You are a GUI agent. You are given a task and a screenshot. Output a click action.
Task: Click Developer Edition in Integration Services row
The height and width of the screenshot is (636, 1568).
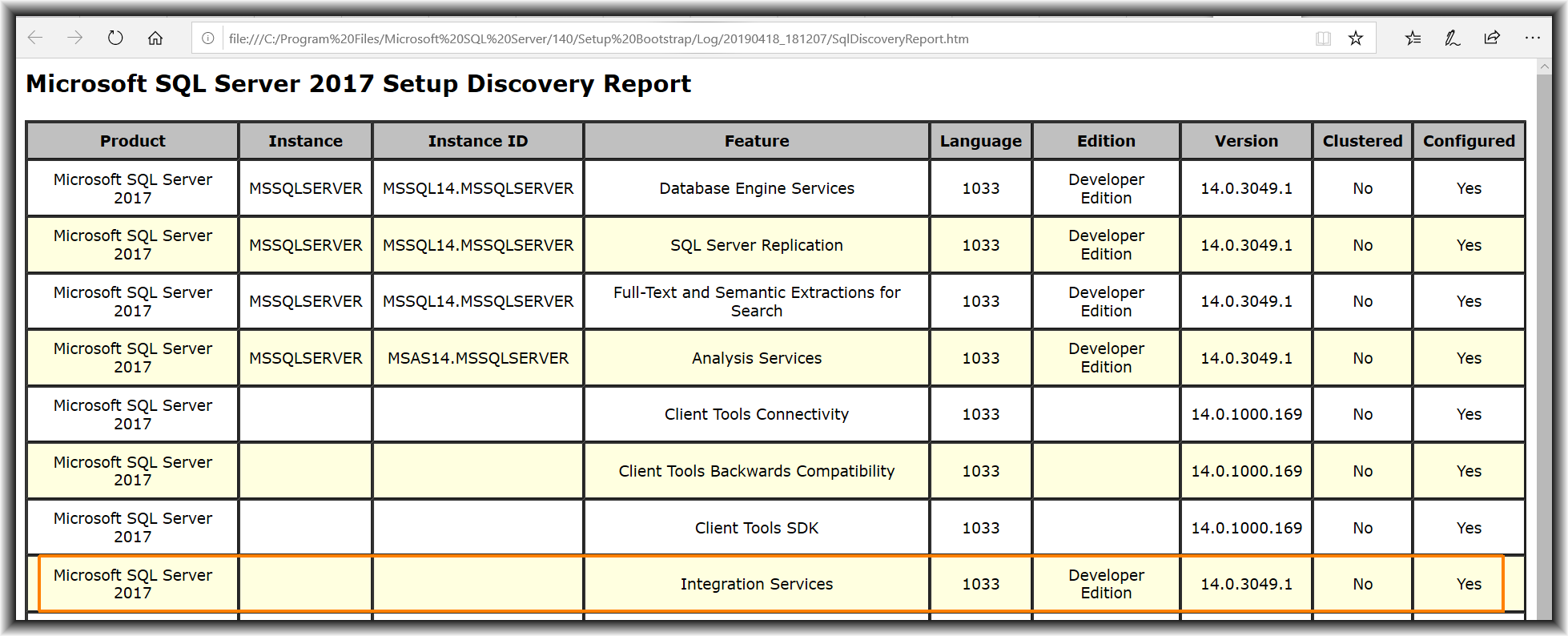[1107, 584]
